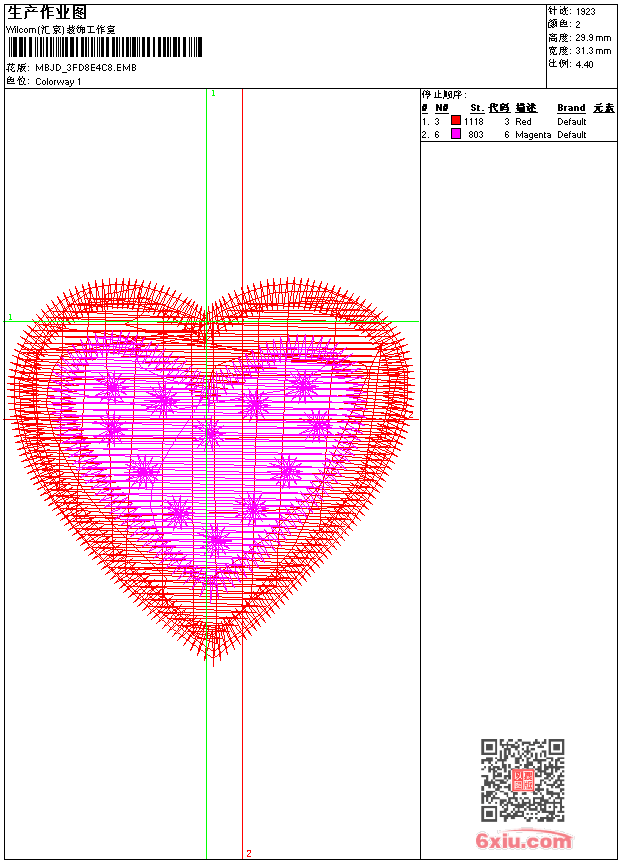This screenshot has height=860, width=620.
Task: Click the Colorway 1 label
Action: [x=58, y=82]
